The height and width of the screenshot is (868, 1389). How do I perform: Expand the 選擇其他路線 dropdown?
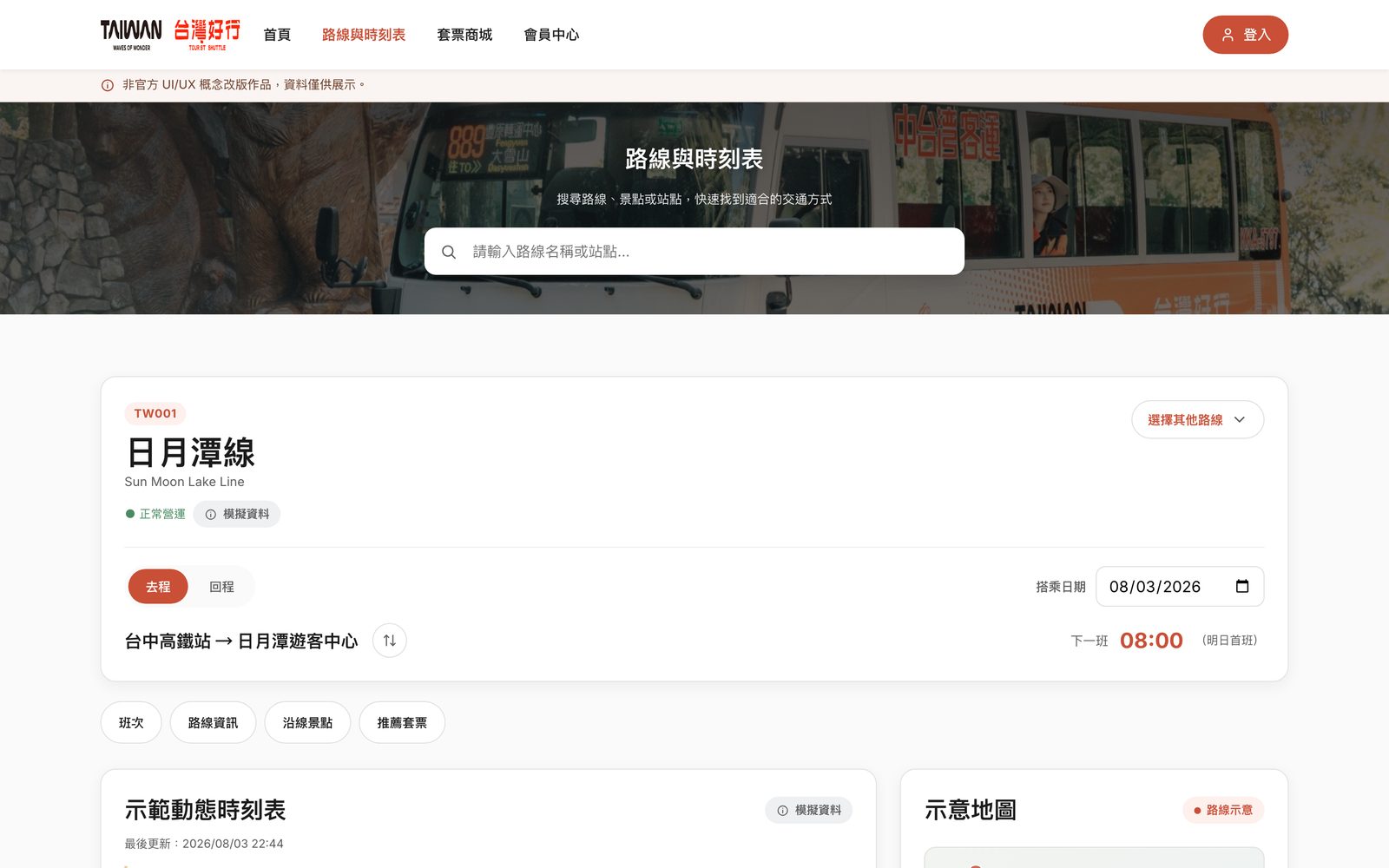1197,420
